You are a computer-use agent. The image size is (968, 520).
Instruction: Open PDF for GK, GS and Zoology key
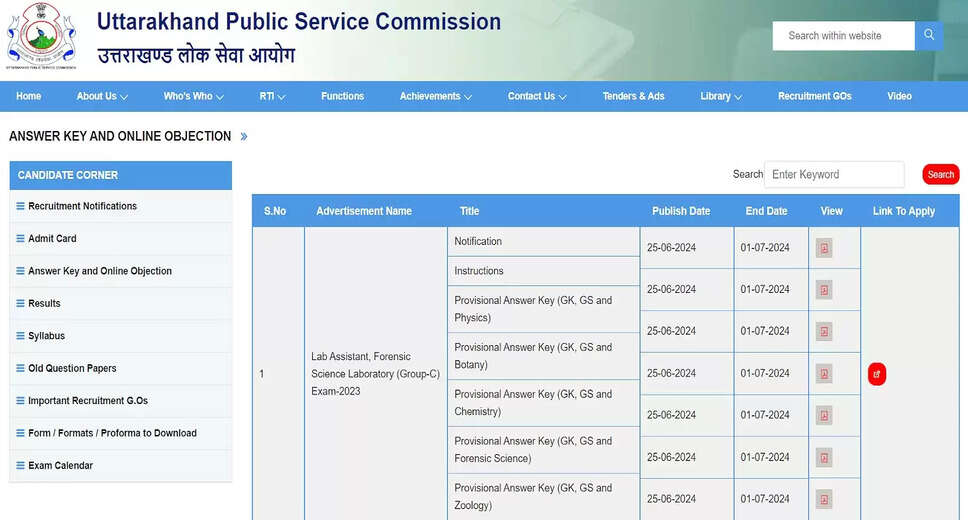(824, 499)
